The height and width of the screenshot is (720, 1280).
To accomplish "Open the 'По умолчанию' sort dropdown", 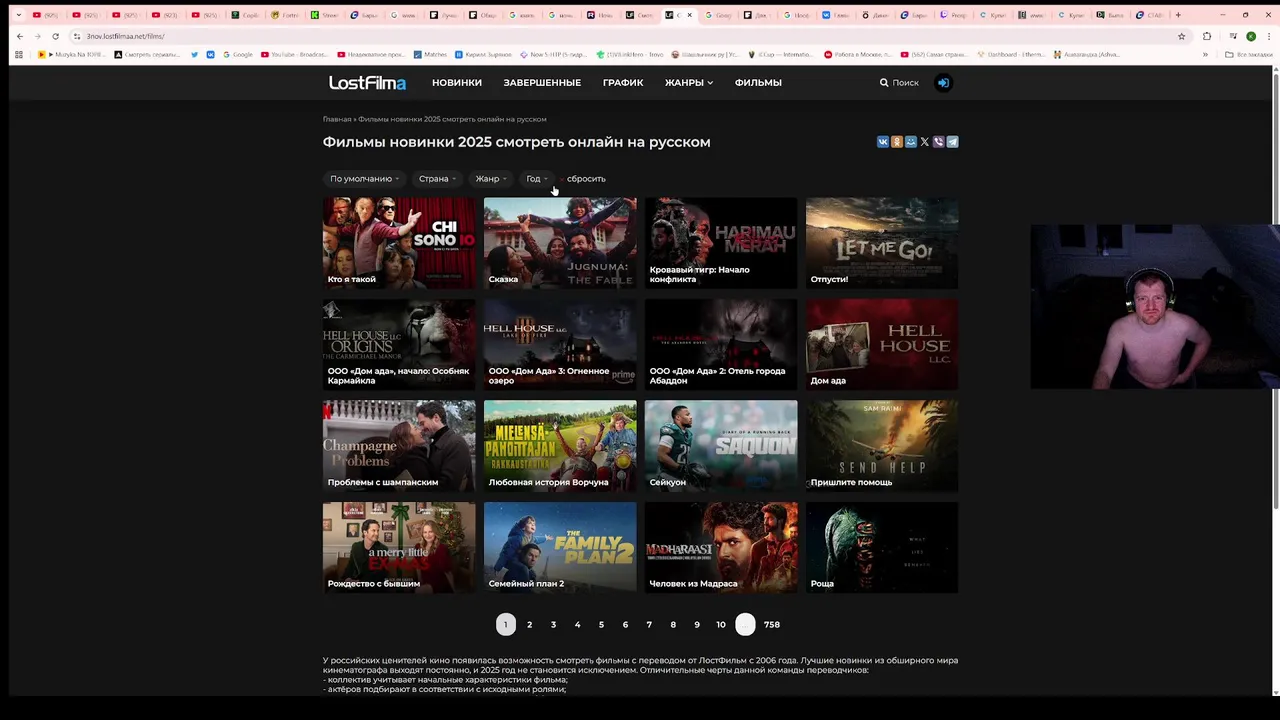I will click(364, 179).
